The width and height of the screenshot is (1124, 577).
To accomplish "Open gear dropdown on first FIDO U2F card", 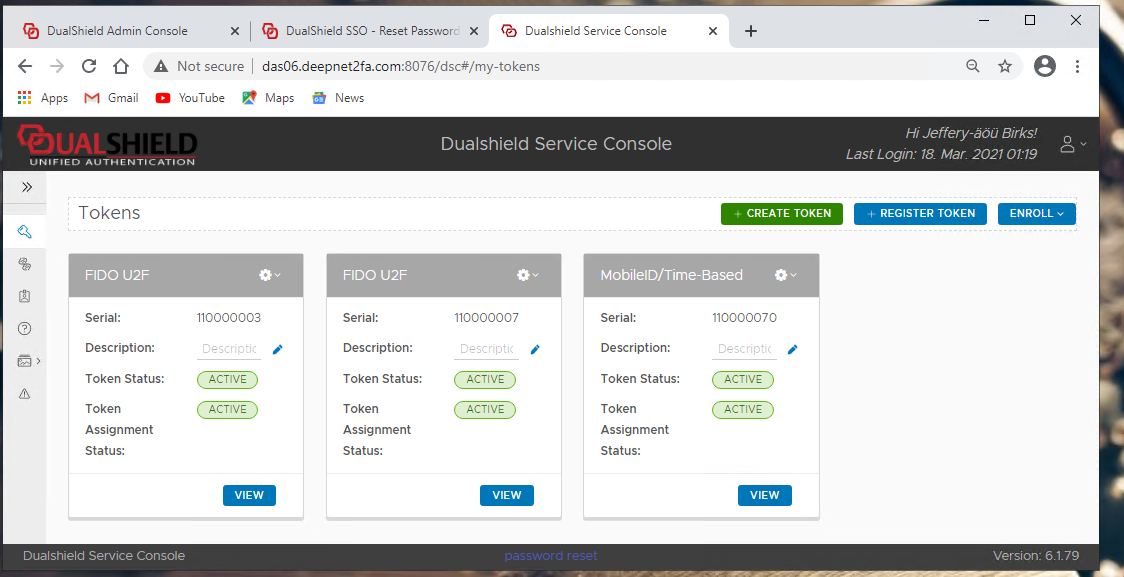I will [x=269, y=275].
